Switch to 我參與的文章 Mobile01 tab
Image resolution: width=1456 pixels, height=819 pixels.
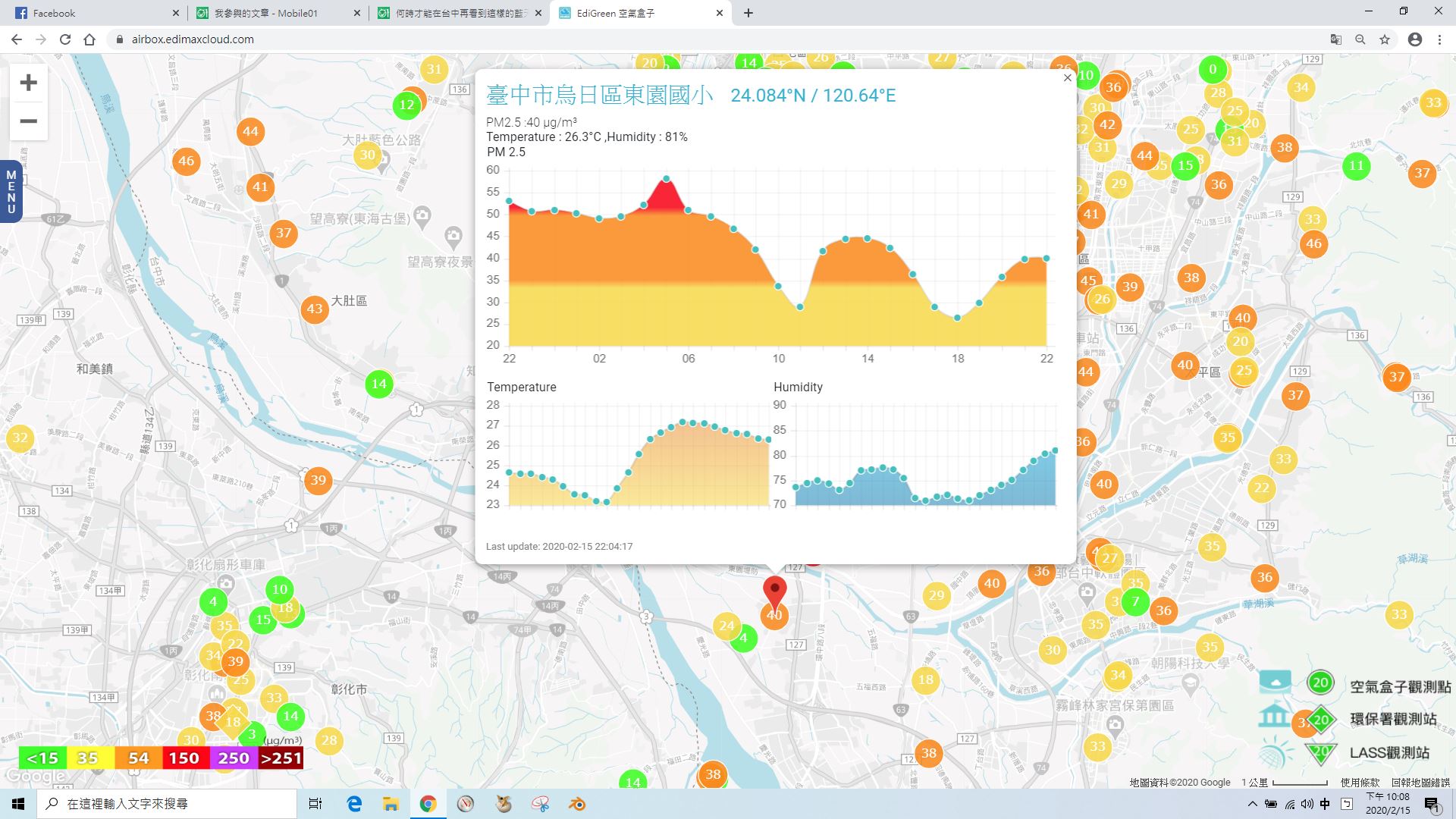[265, 13]
